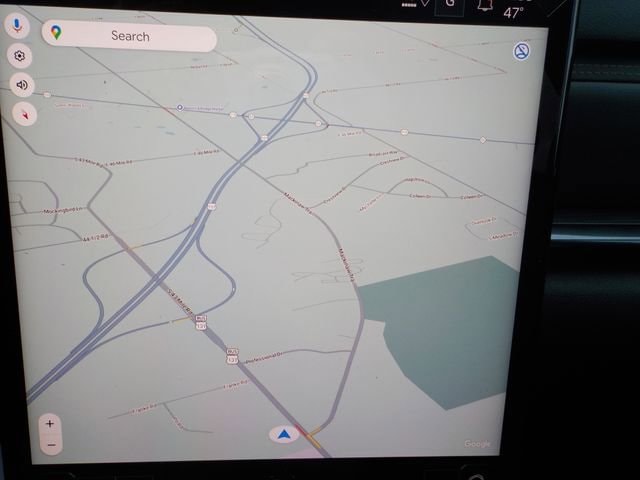640x480 pixels.
Task: Tap the red compass arrow button
Action: tap(23, 114)
